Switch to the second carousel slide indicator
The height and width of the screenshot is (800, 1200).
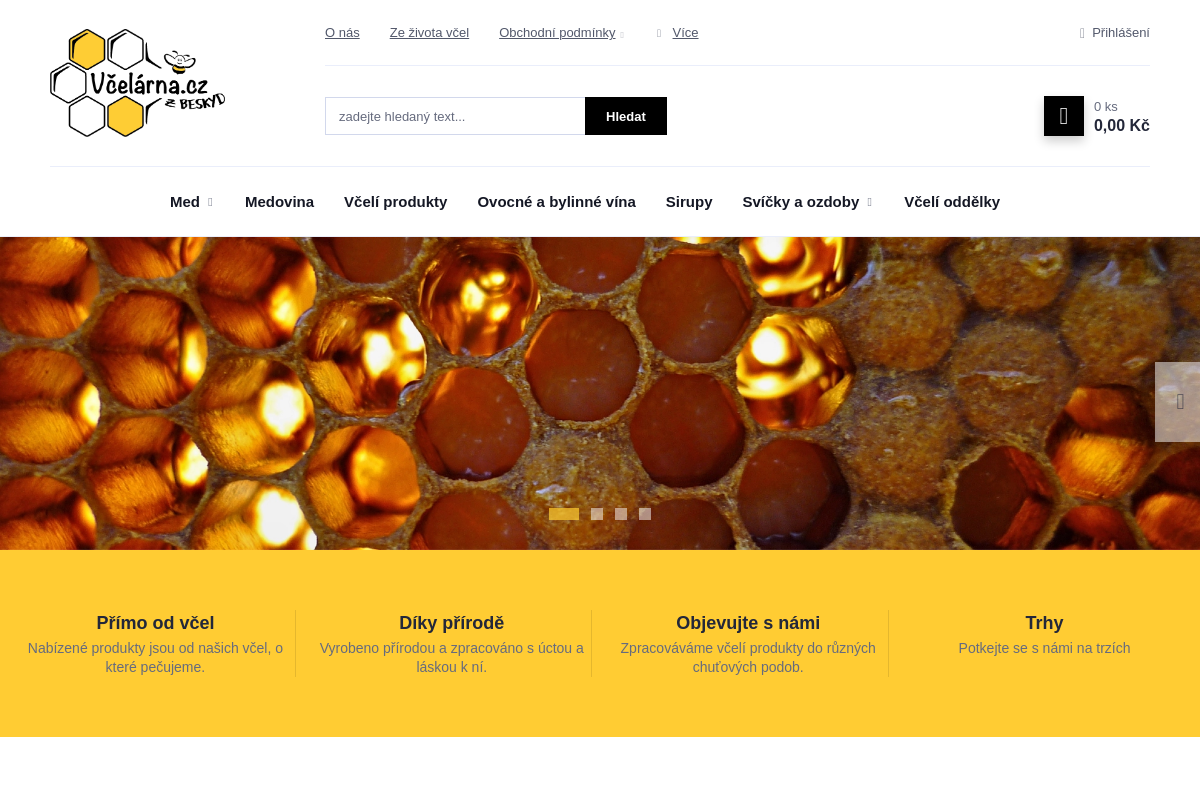pos(597,514)
